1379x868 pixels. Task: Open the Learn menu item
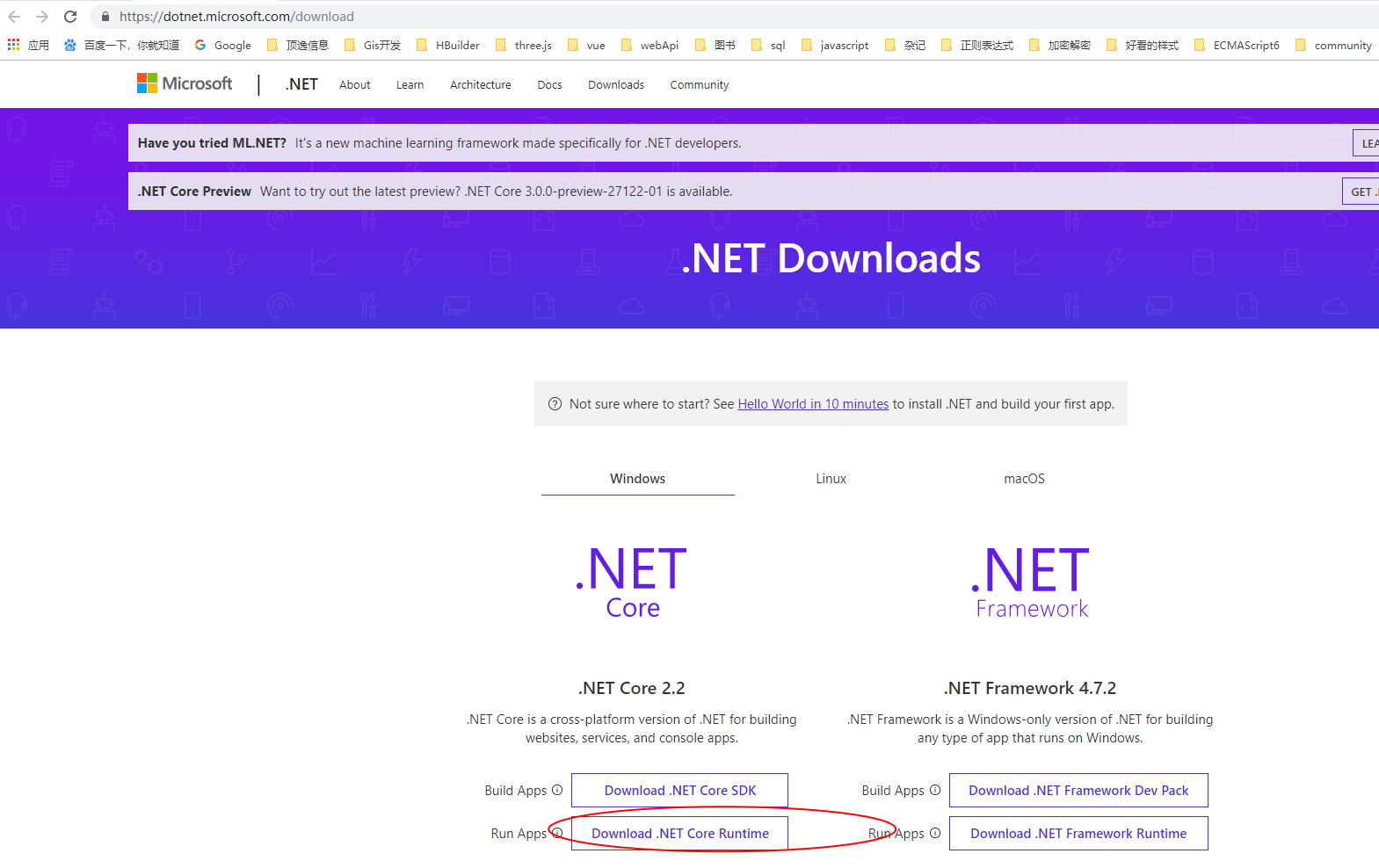coord(410,85)
